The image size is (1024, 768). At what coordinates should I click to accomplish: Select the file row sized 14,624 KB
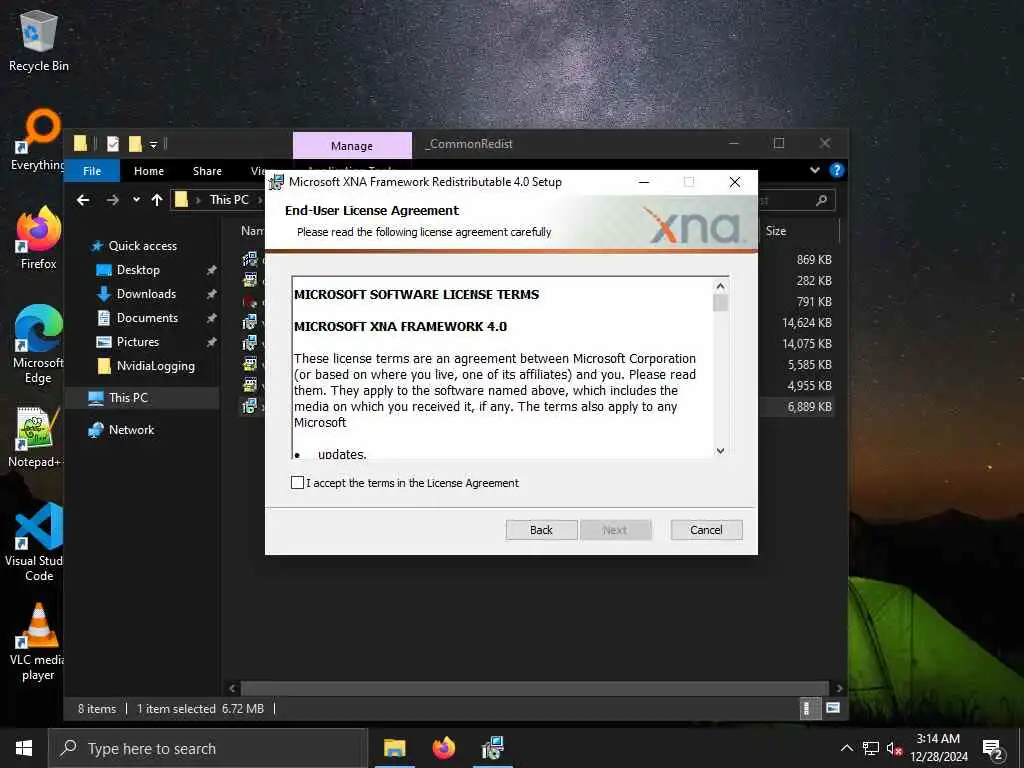[537, 323]
